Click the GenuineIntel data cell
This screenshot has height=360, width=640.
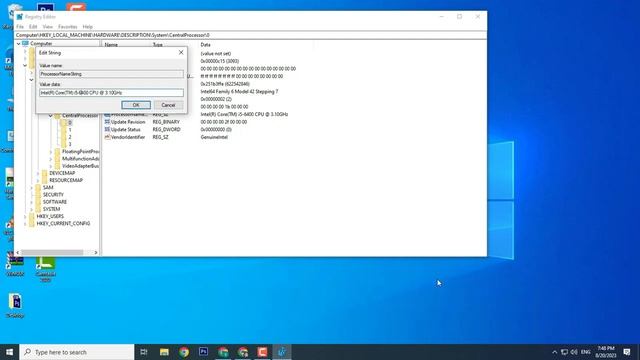214,137
